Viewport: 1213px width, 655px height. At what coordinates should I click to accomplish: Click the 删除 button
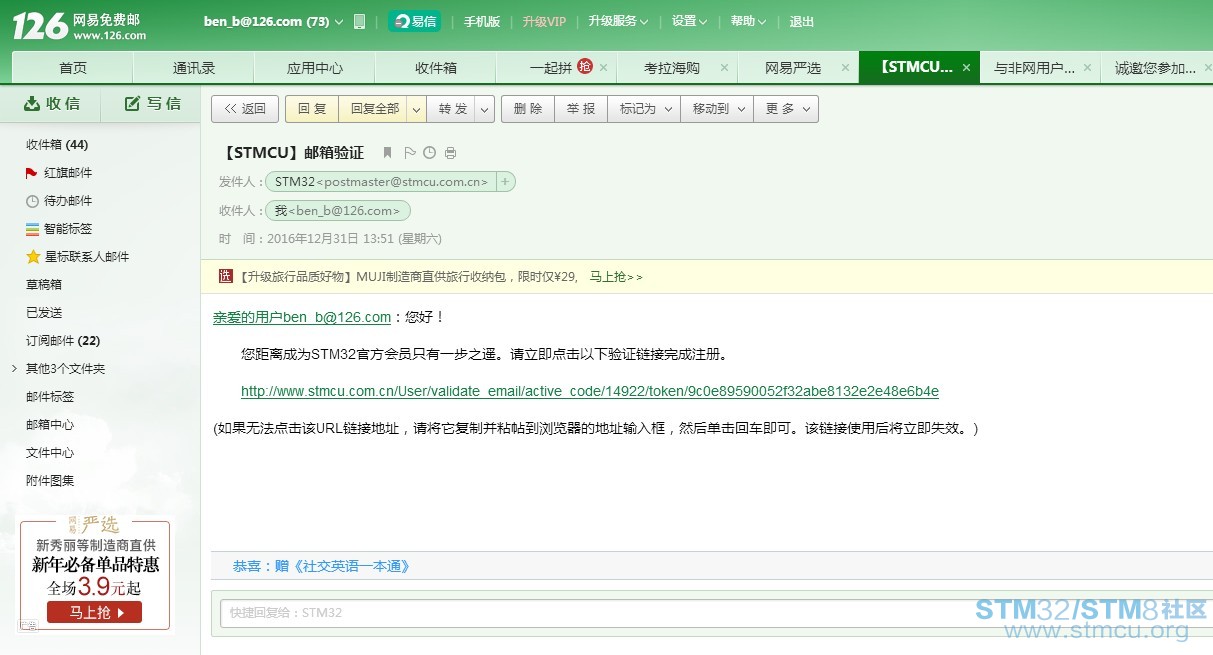pos(528,109)
